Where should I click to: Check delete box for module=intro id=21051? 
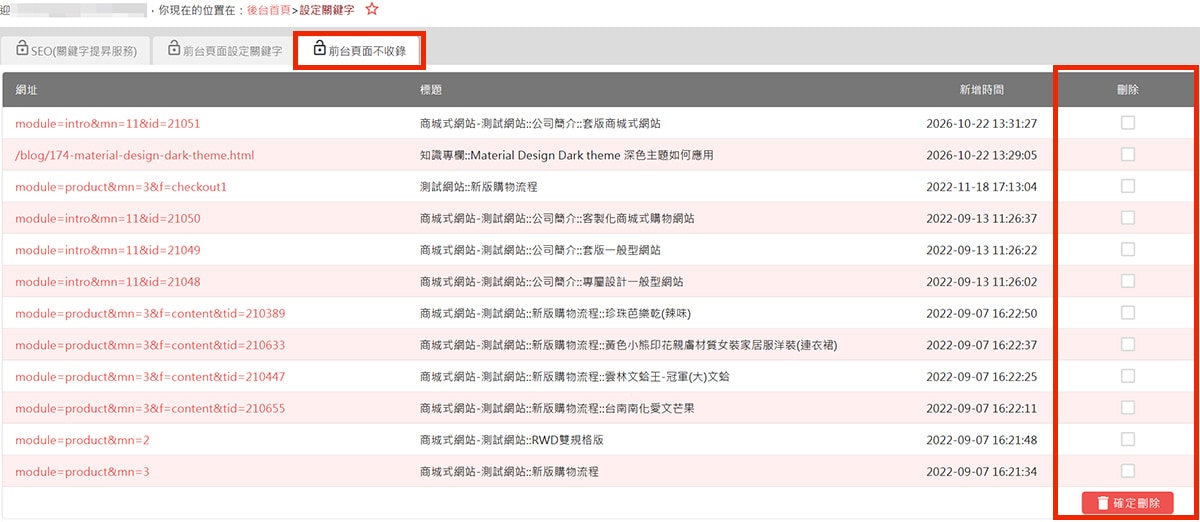click(1128, 123)
